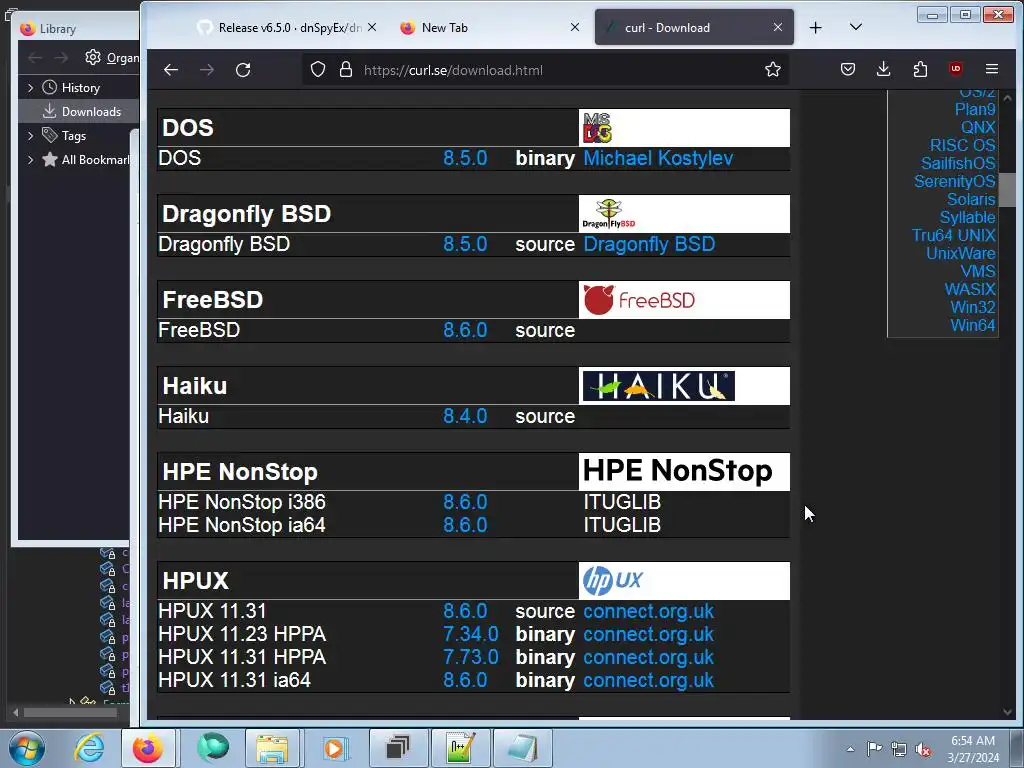
Task: Open the Michael Kostylev link
Action: pyautogui.click(x=658, y=158)
